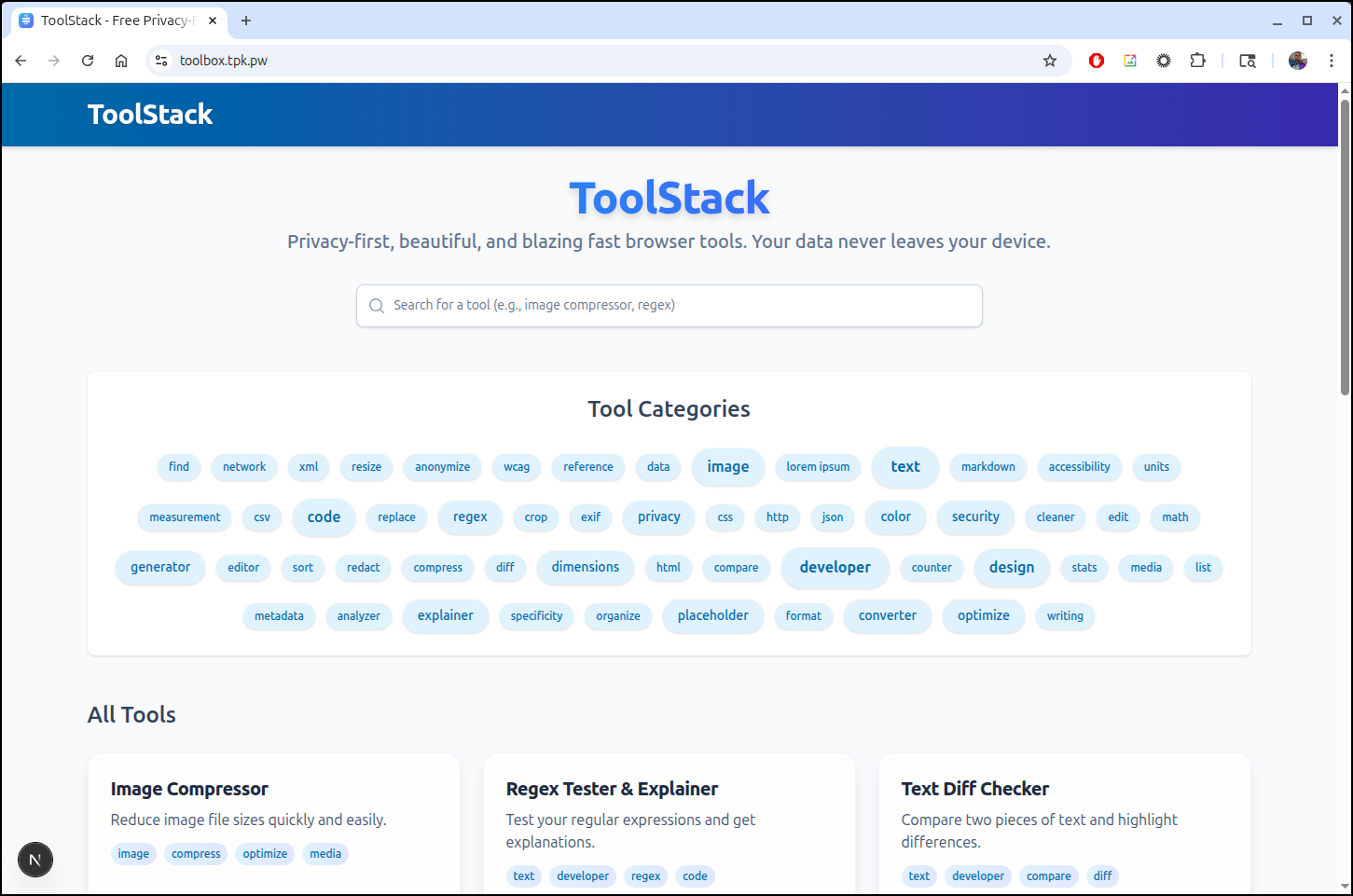Viewport: 1353px width, 896px height.
Task: Click the browser reload page icon
Action: [88, 61]
